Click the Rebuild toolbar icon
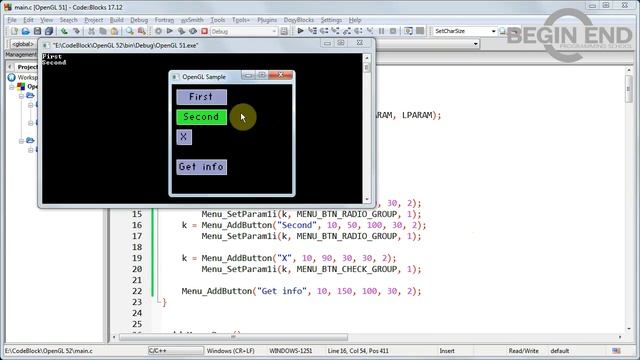640x360 pixels. click(x=193, y=31)
